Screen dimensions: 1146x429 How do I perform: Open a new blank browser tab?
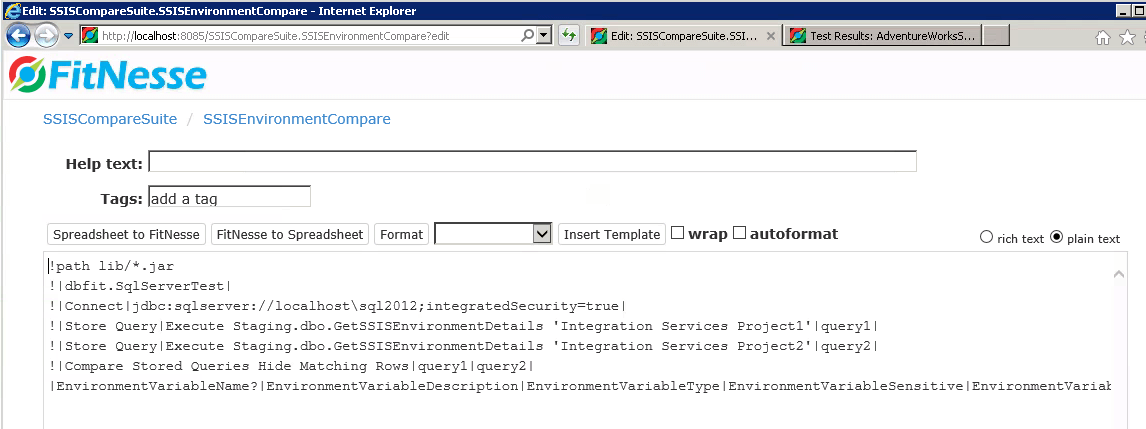point(996,36)
